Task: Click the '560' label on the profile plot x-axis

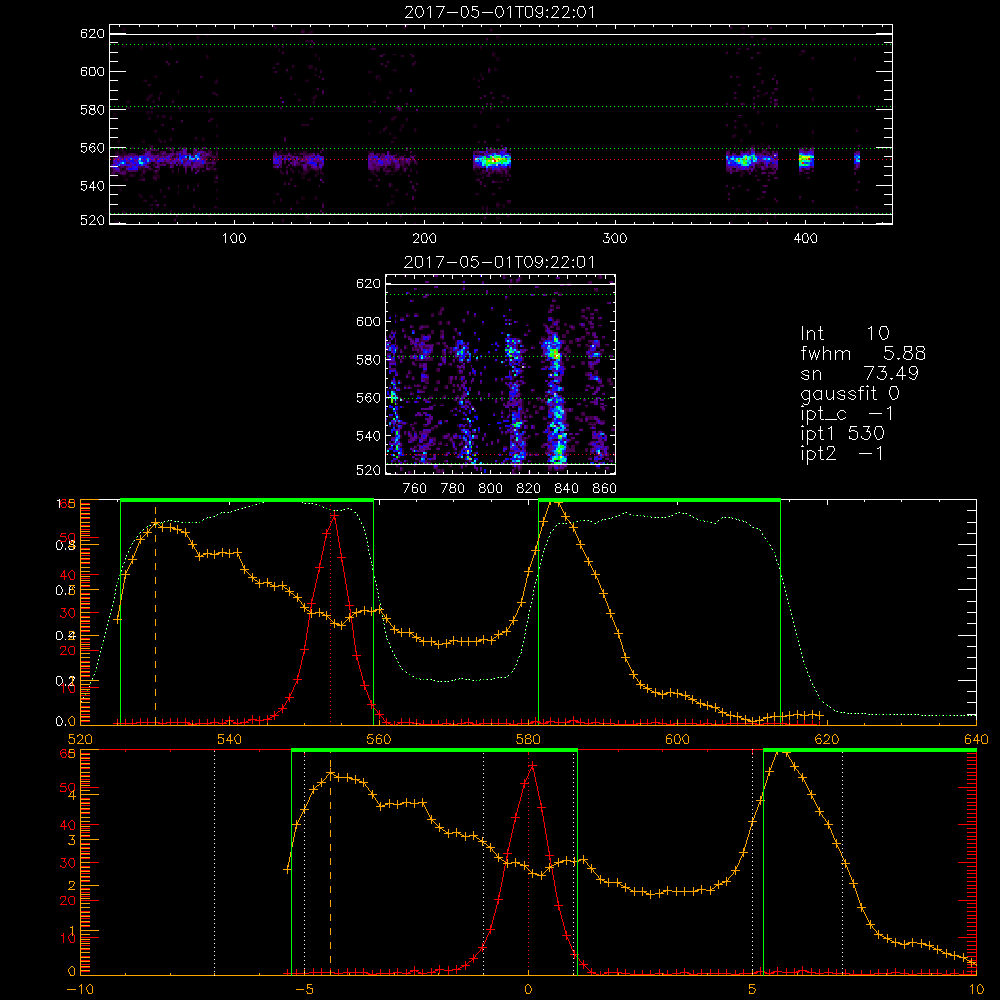Action: [379, 739]
